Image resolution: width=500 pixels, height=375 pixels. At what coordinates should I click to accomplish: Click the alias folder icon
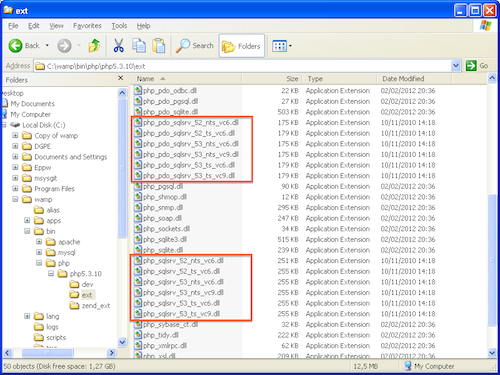tap(39, 210)
